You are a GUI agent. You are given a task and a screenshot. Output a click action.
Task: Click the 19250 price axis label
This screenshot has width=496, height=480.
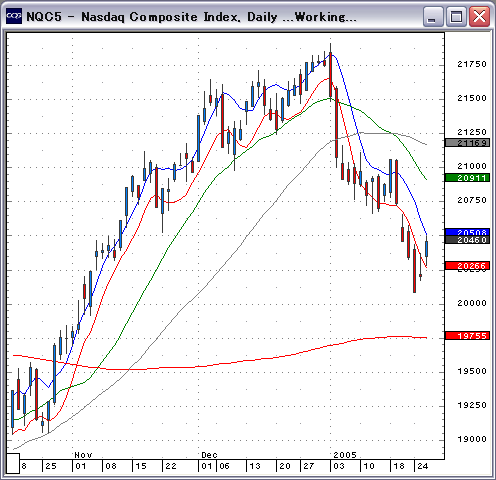[x=472, y=405]
